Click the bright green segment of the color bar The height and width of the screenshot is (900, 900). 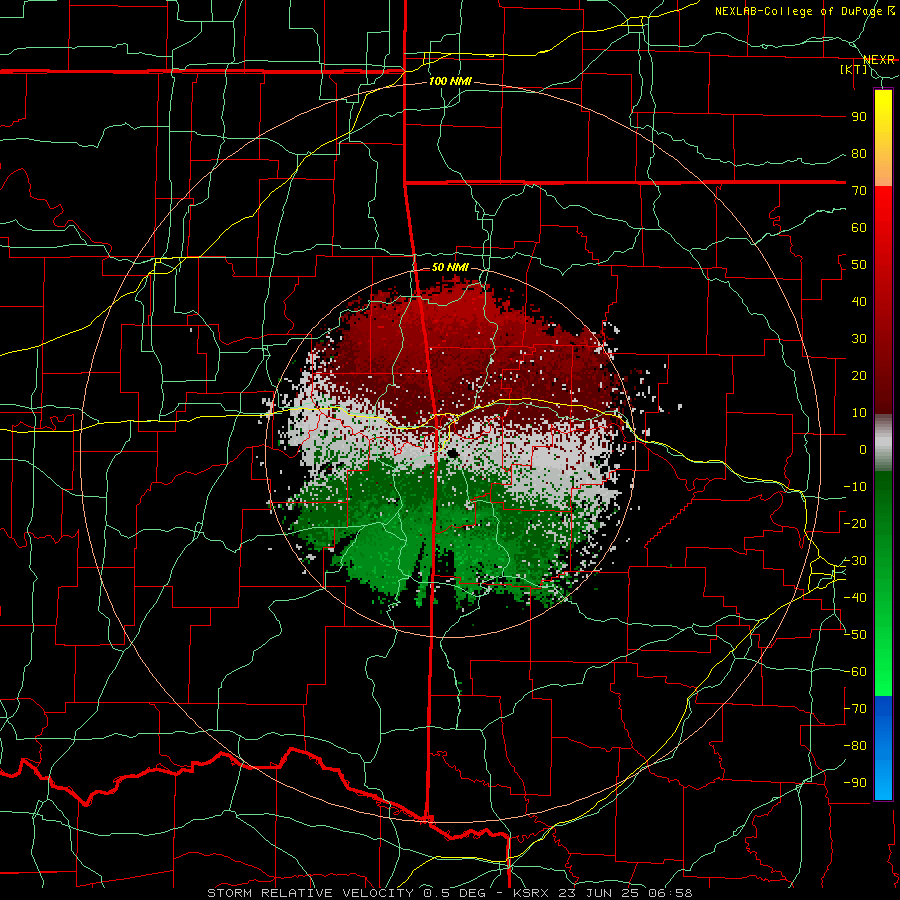point(883,660)
